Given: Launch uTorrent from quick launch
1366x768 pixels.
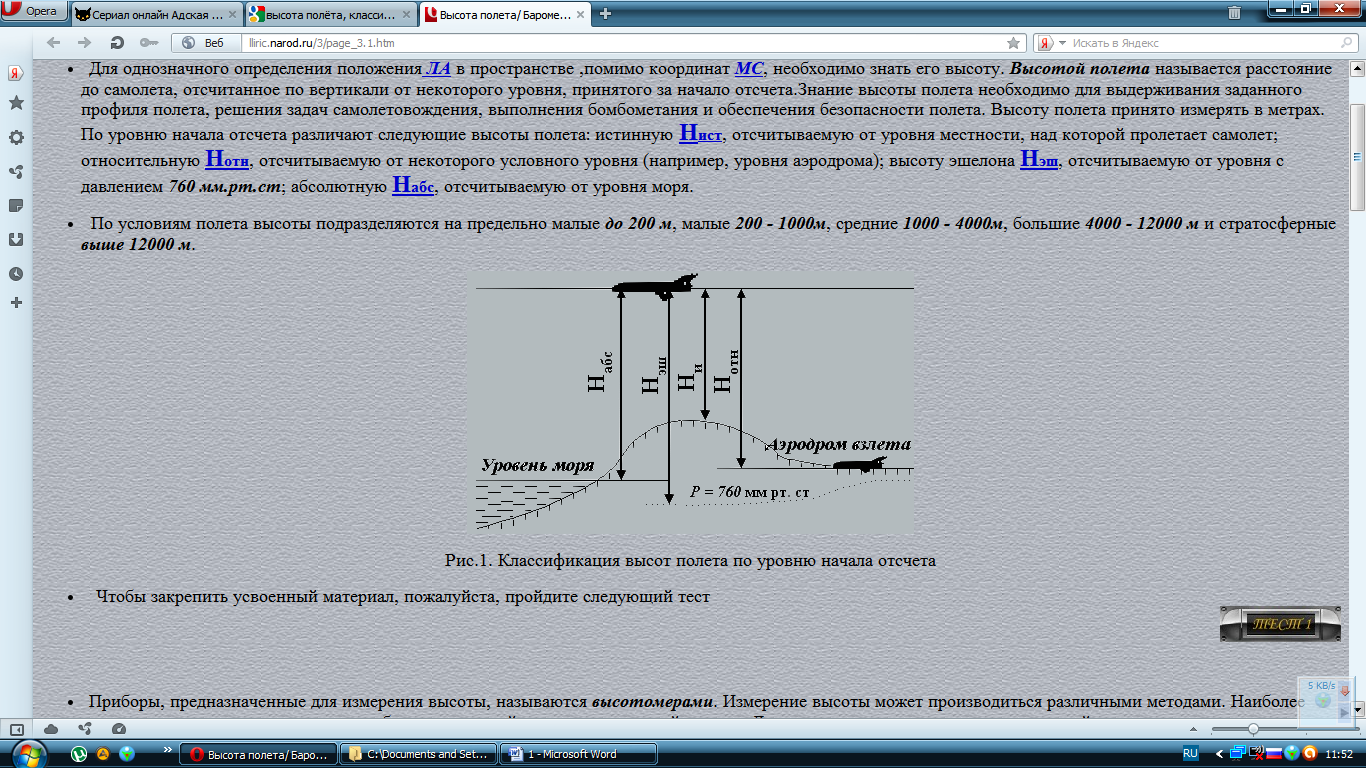Looking at the screenshot, I should point(79,753).
